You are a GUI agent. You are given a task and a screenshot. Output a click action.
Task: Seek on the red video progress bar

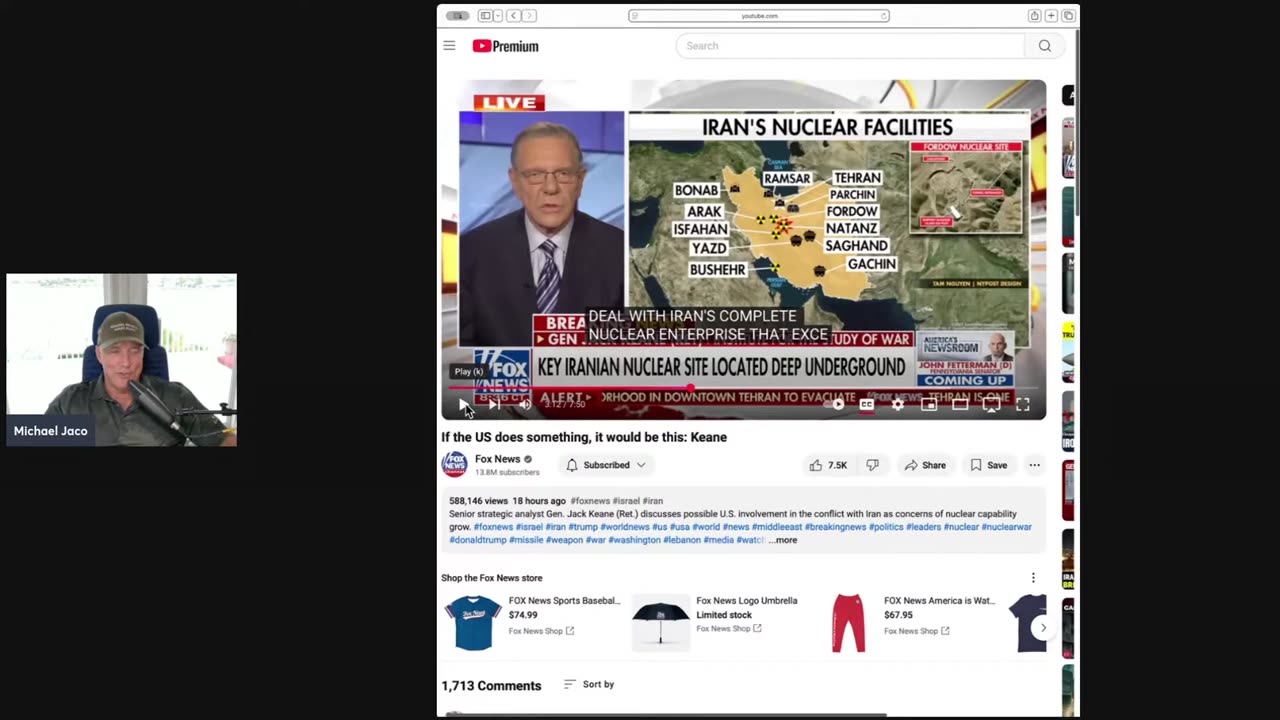(x=743, y=388)
